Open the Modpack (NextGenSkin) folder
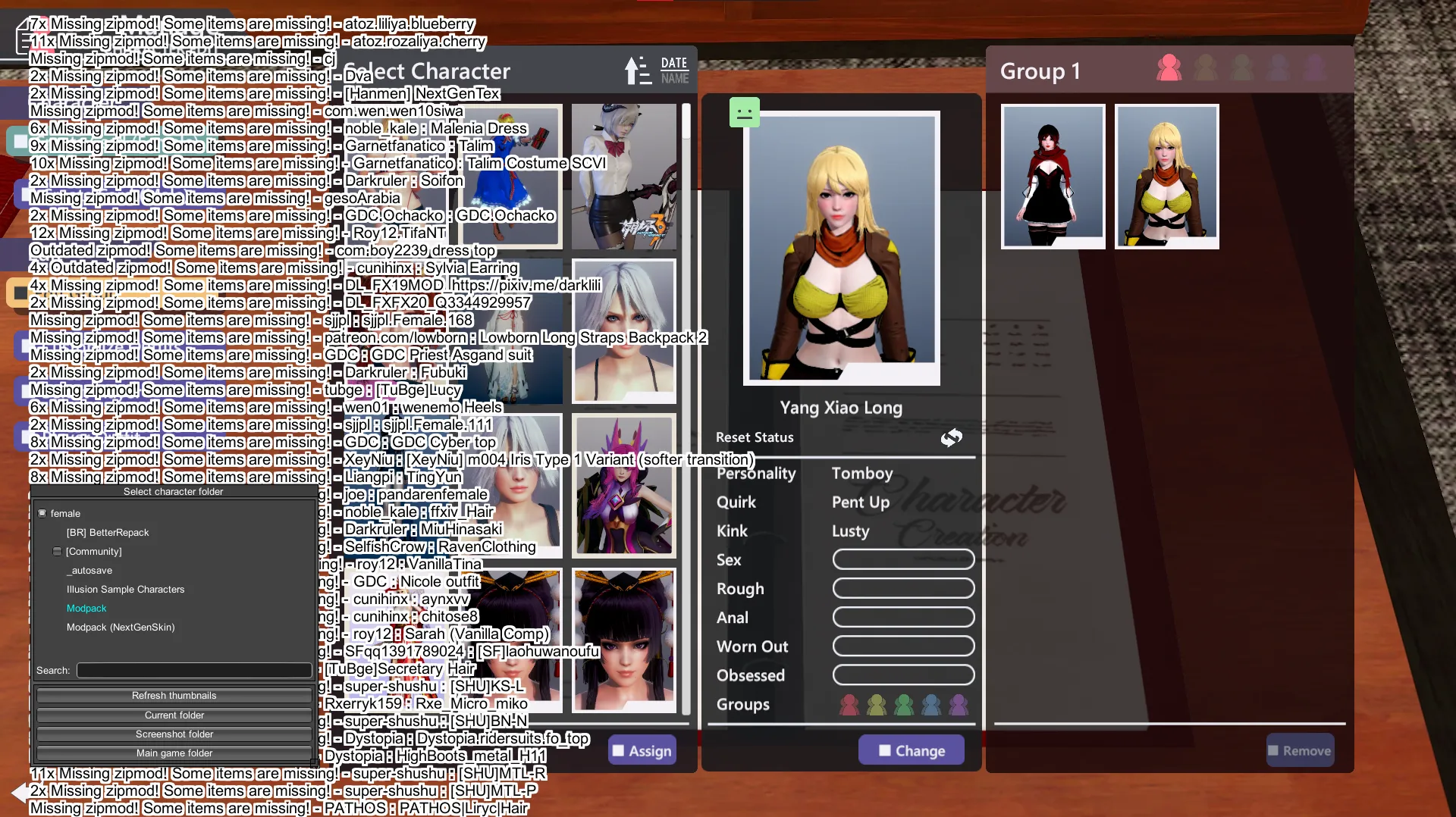 121,627
